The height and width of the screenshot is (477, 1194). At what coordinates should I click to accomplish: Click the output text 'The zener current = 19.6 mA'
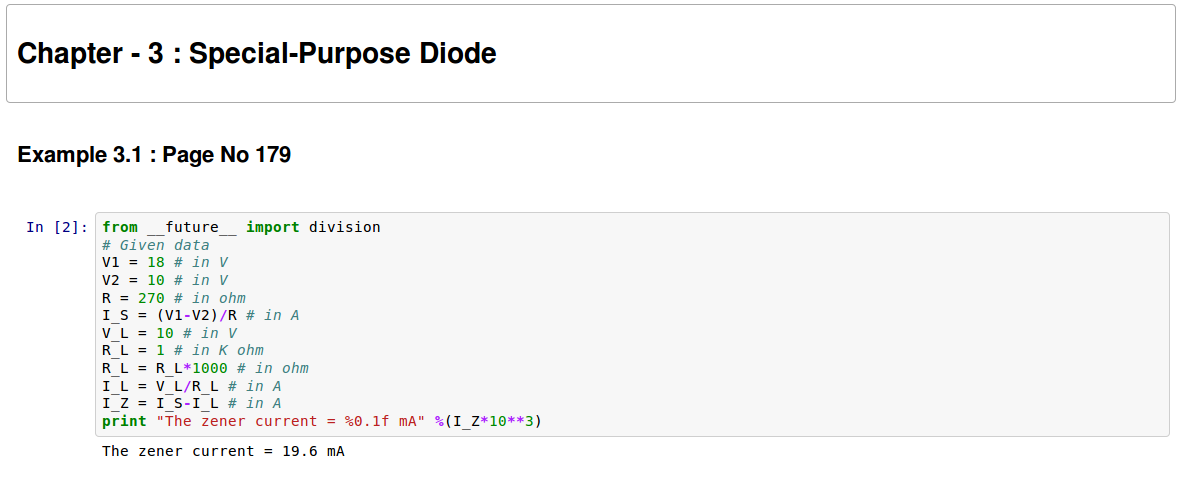click(x=223, y=451)
